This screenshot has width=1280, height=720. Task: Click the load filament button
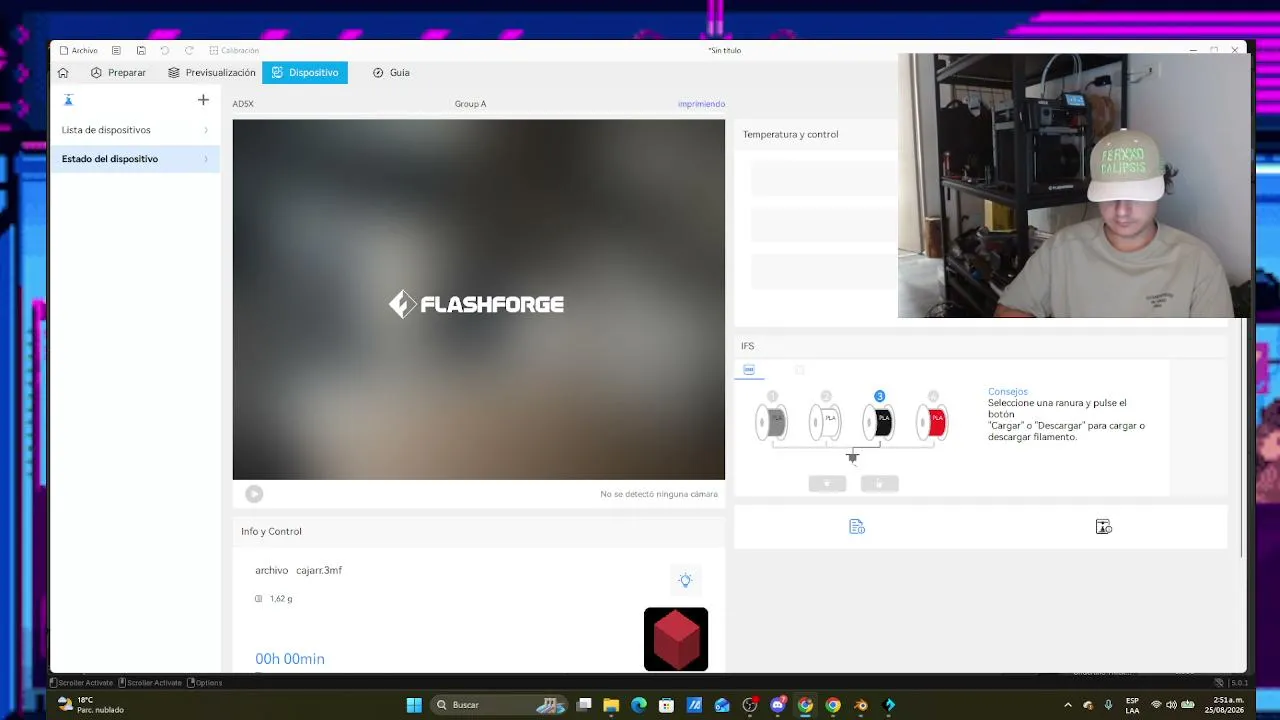point(827,484)
